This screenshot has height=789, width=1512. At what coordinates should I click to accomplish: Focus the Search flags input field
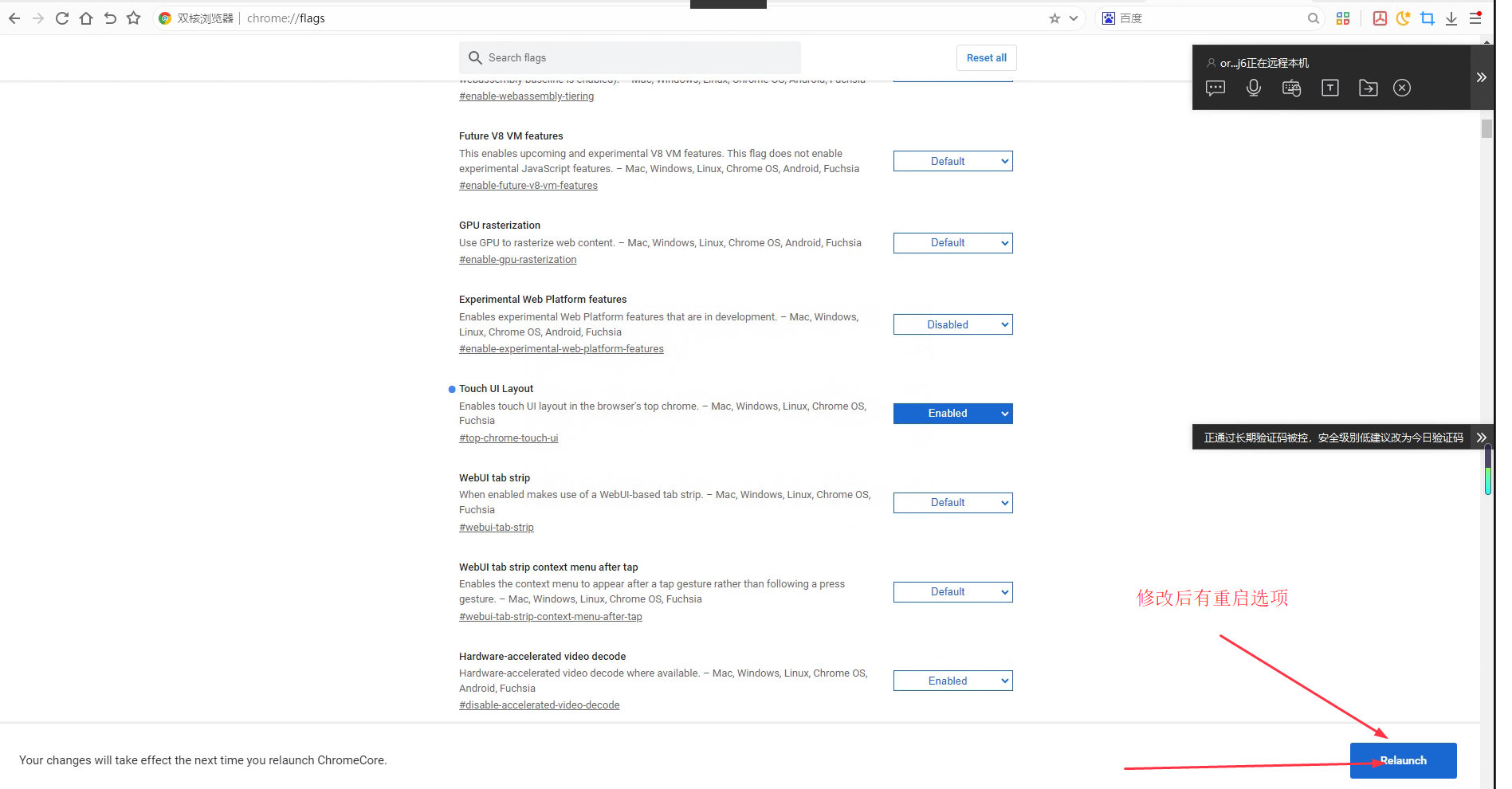pyautogui.click(x=630, y=57)
